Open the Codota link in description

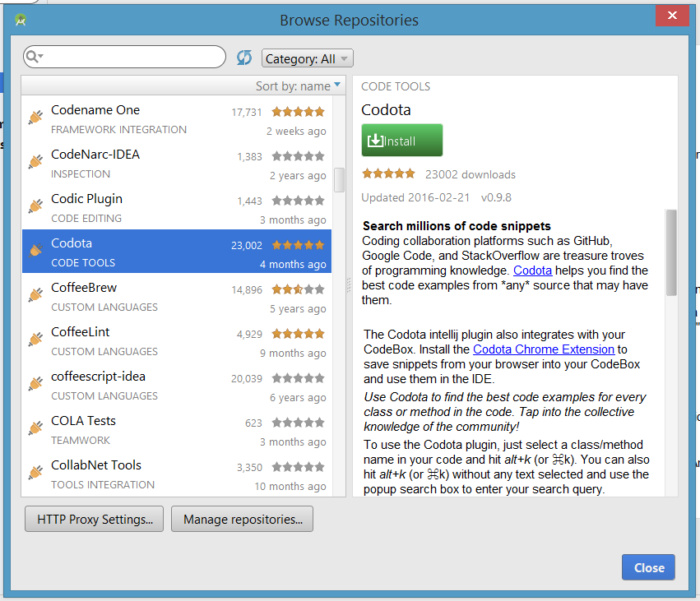coord(532,271)
